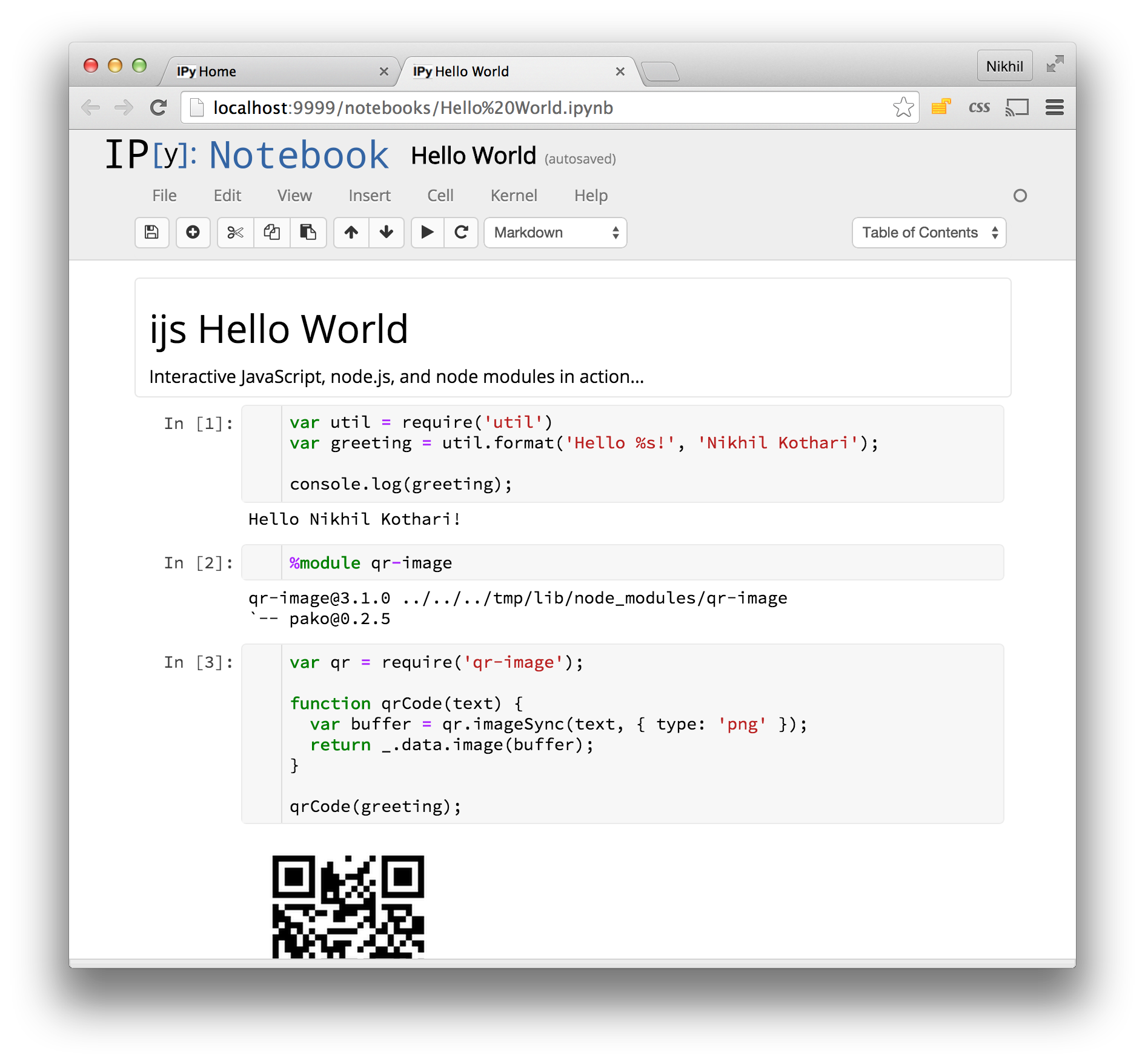Viewport: 1145px width, 1064px height.
Task: Click the CSS extension icon
Action: tap(979, 108)
